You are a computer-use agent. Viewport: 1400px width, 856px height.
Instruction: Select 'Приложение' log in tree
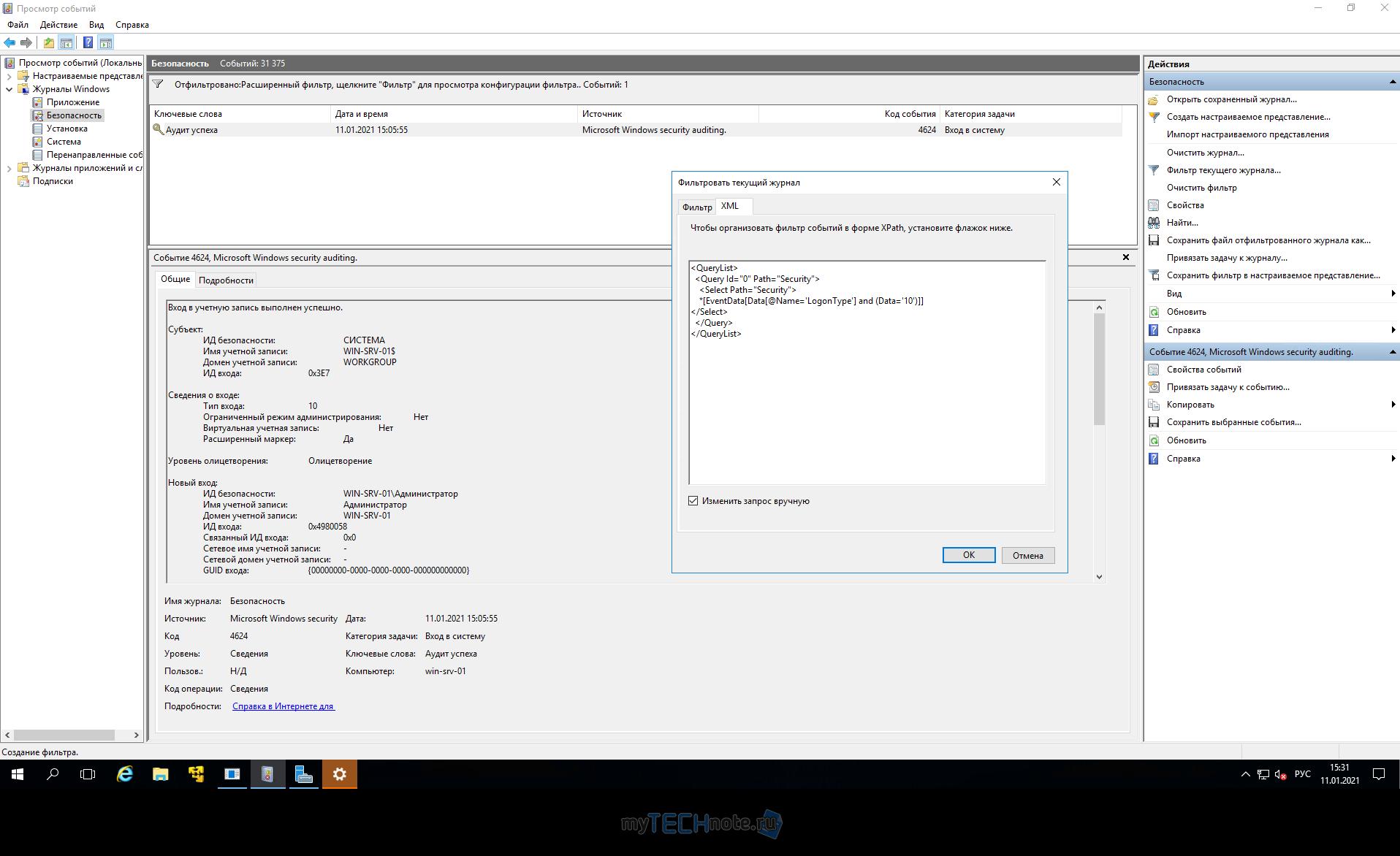(x=73, y=102)
